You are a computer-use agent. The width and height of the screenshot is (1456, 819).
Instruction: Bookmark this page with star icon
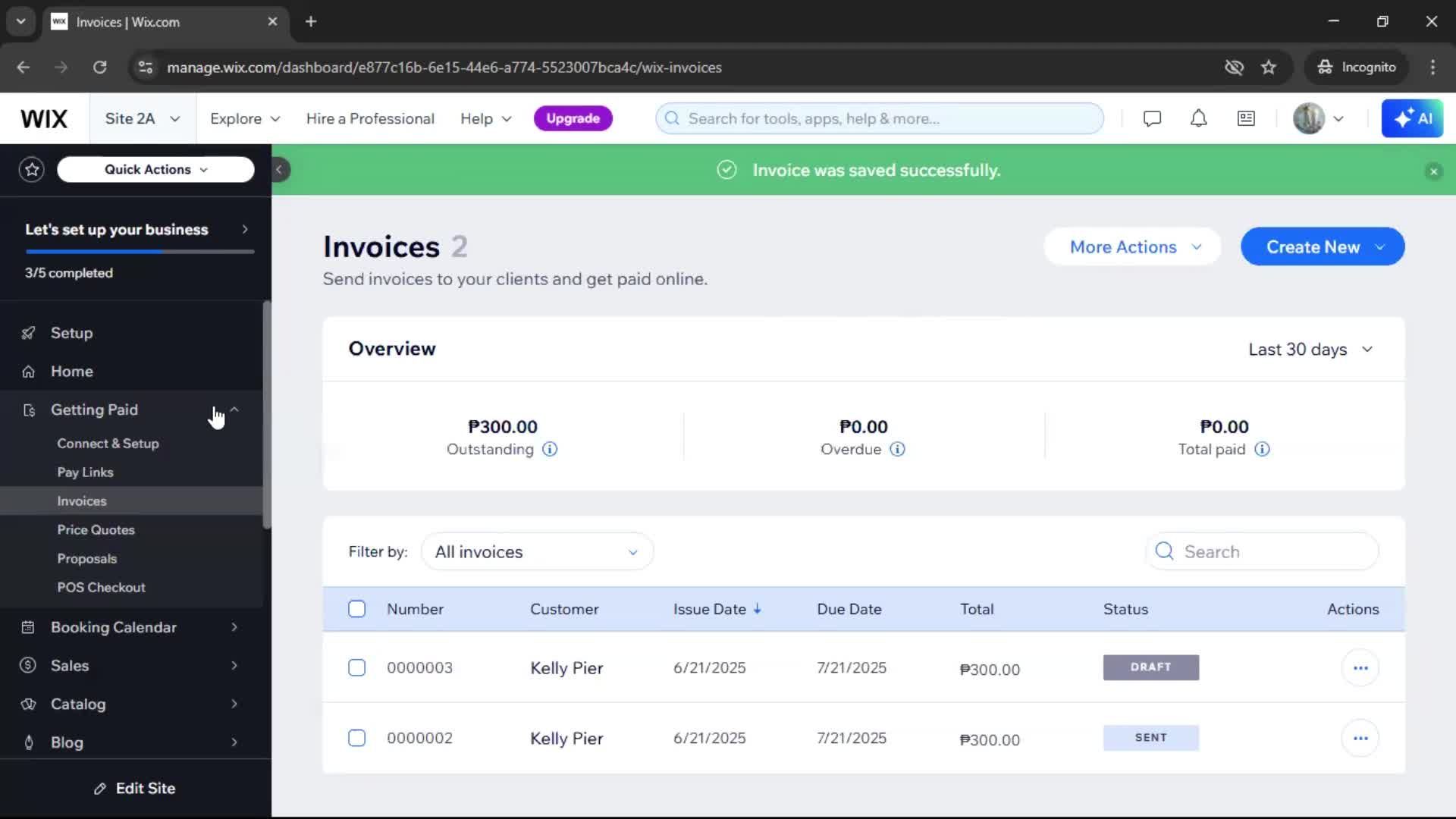[1269, 67]
